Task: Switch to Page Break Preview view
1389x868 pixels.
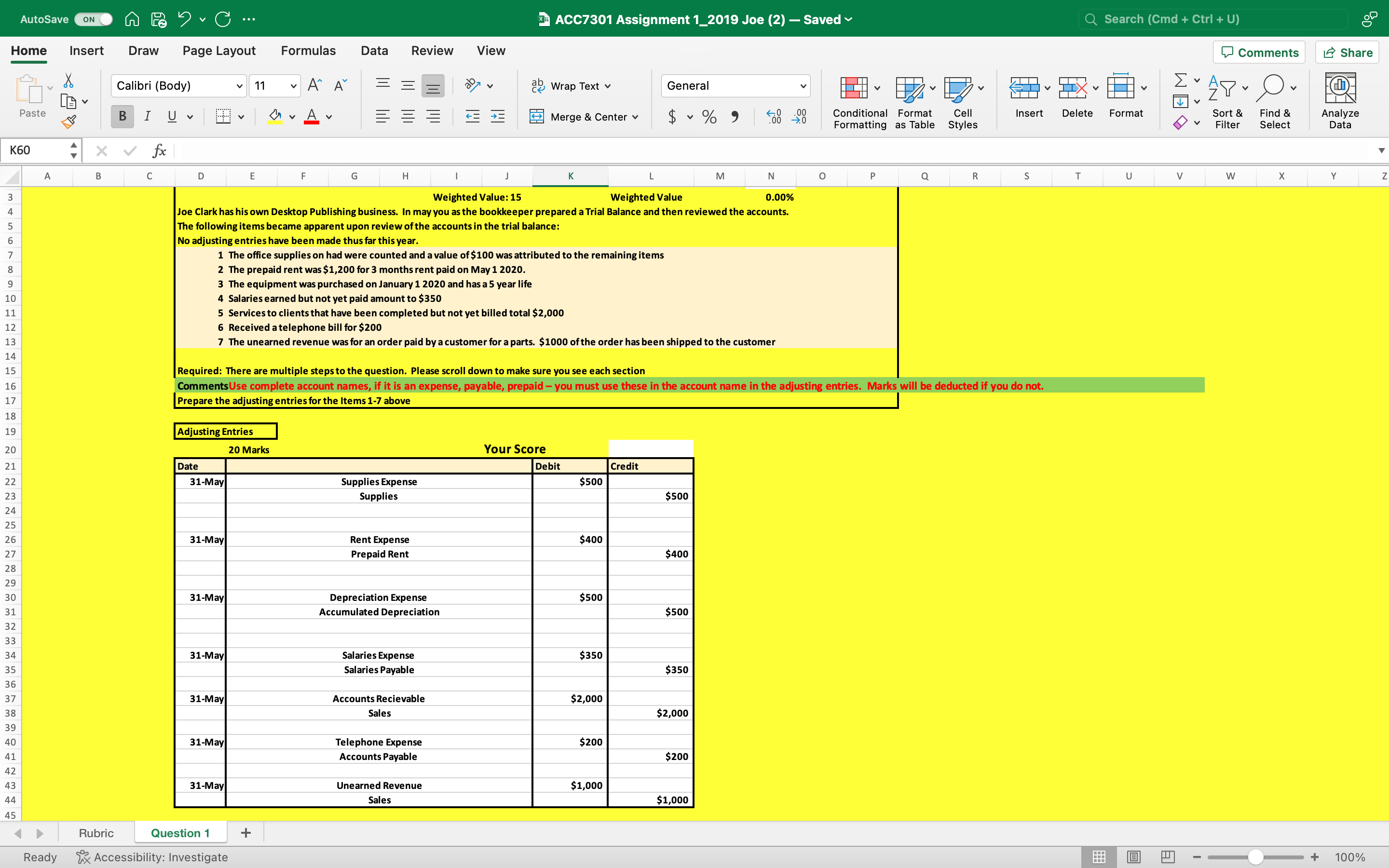Action: click(x=1168, y=856)
